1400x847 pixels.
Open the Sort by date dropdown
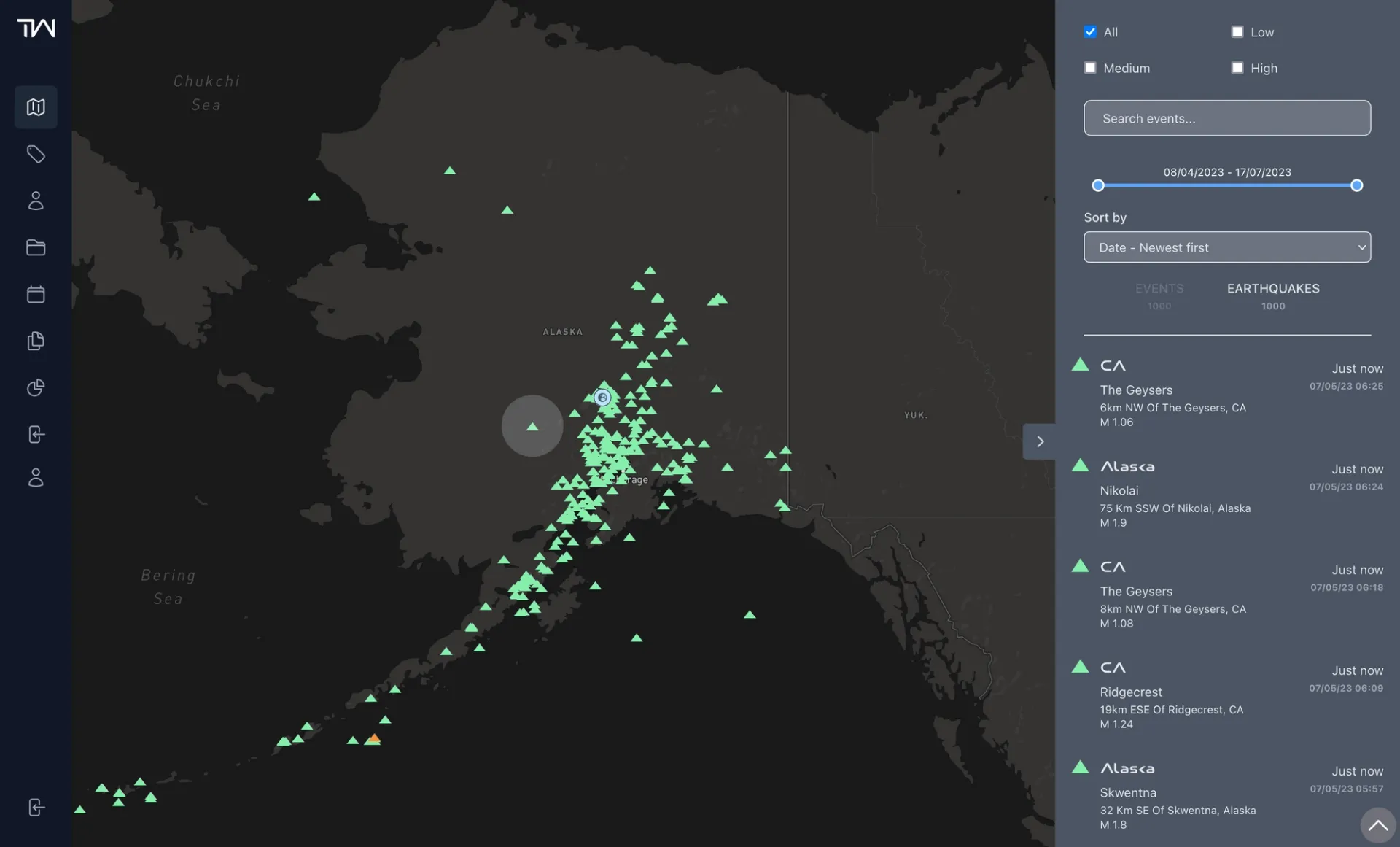pos(1226,247)
